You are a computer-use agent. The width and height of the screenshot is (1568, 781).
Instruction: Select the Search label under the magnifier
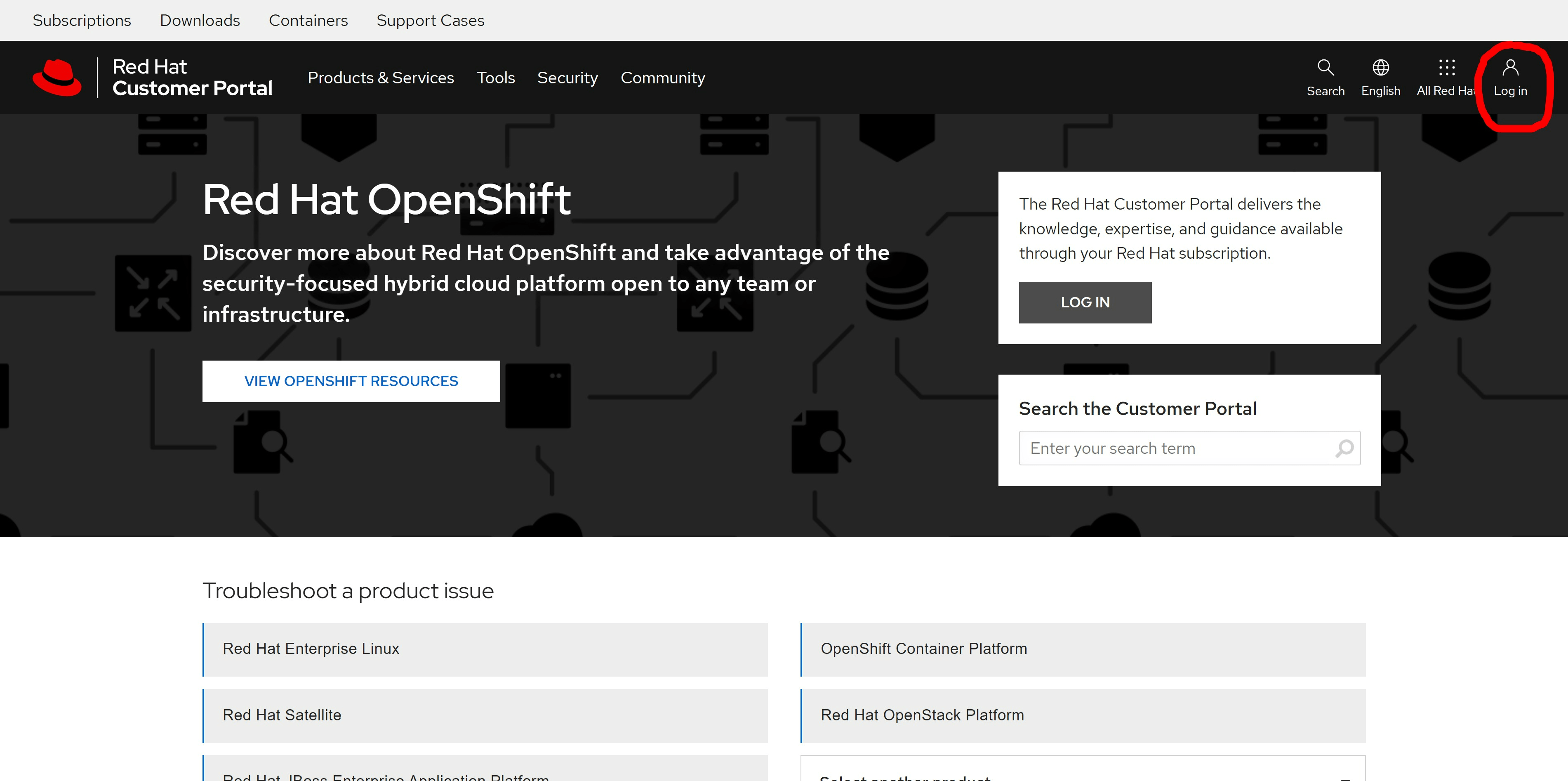pos(1325,91)
